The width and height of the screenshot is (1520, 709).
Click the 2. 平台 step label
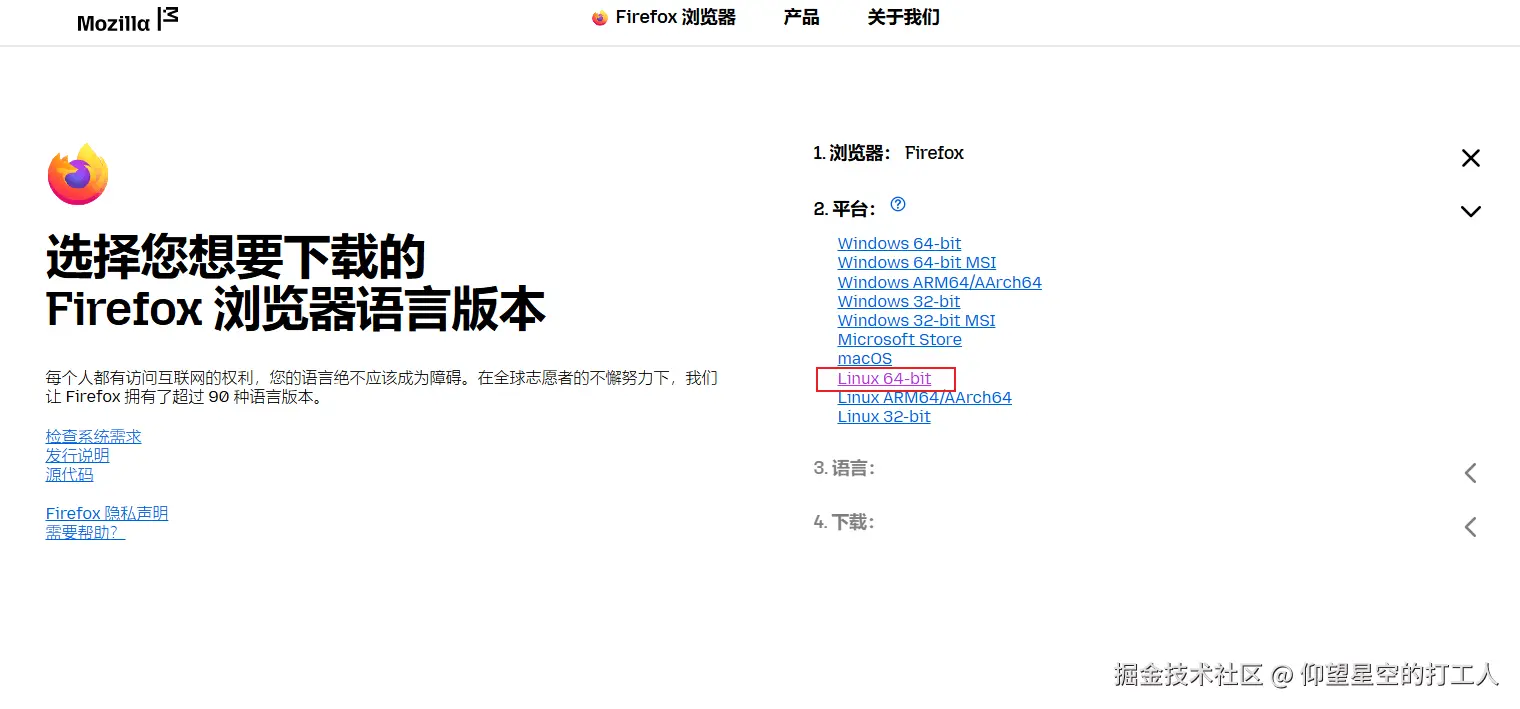click(x=845, y=209)
